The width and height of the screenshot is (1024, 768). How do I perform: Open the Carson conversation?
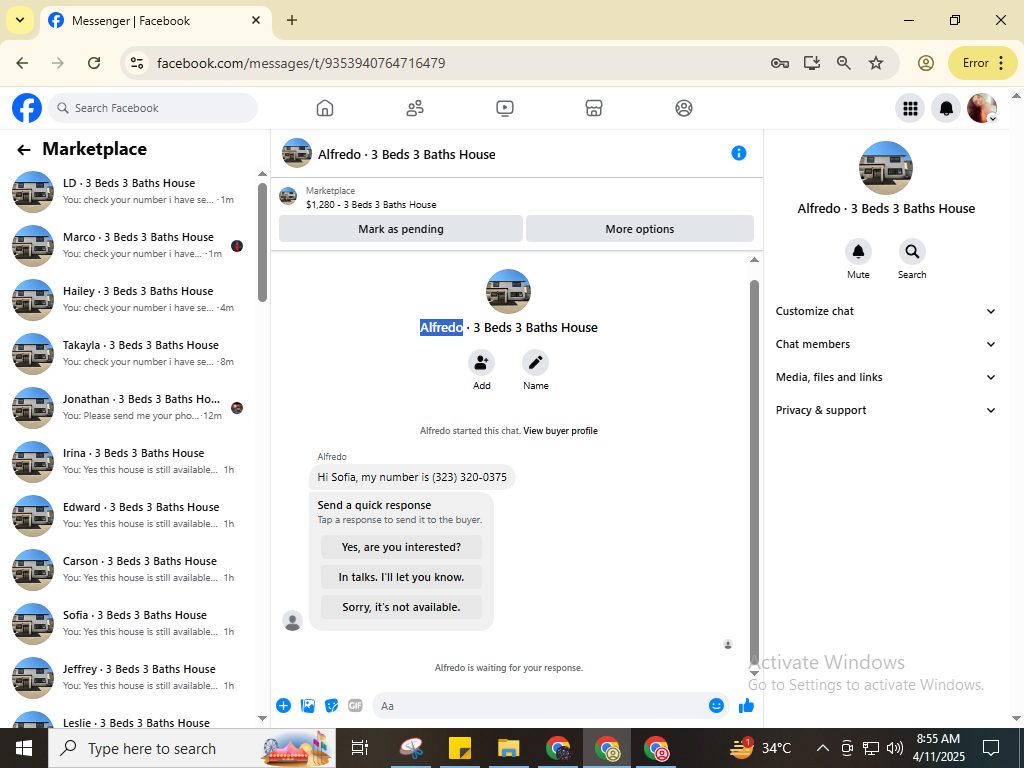pyautogui.click(x=131, y=569)
